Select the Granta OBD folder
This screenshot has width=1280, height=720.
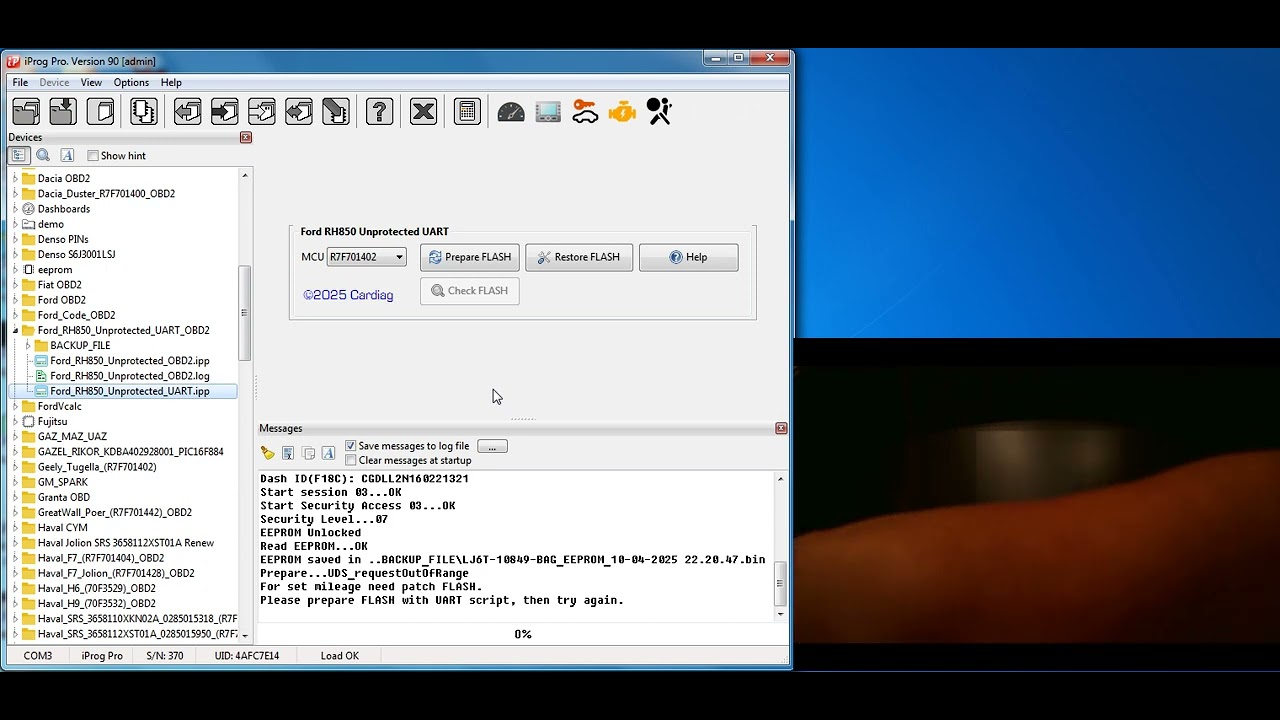[x=63, y=497]
